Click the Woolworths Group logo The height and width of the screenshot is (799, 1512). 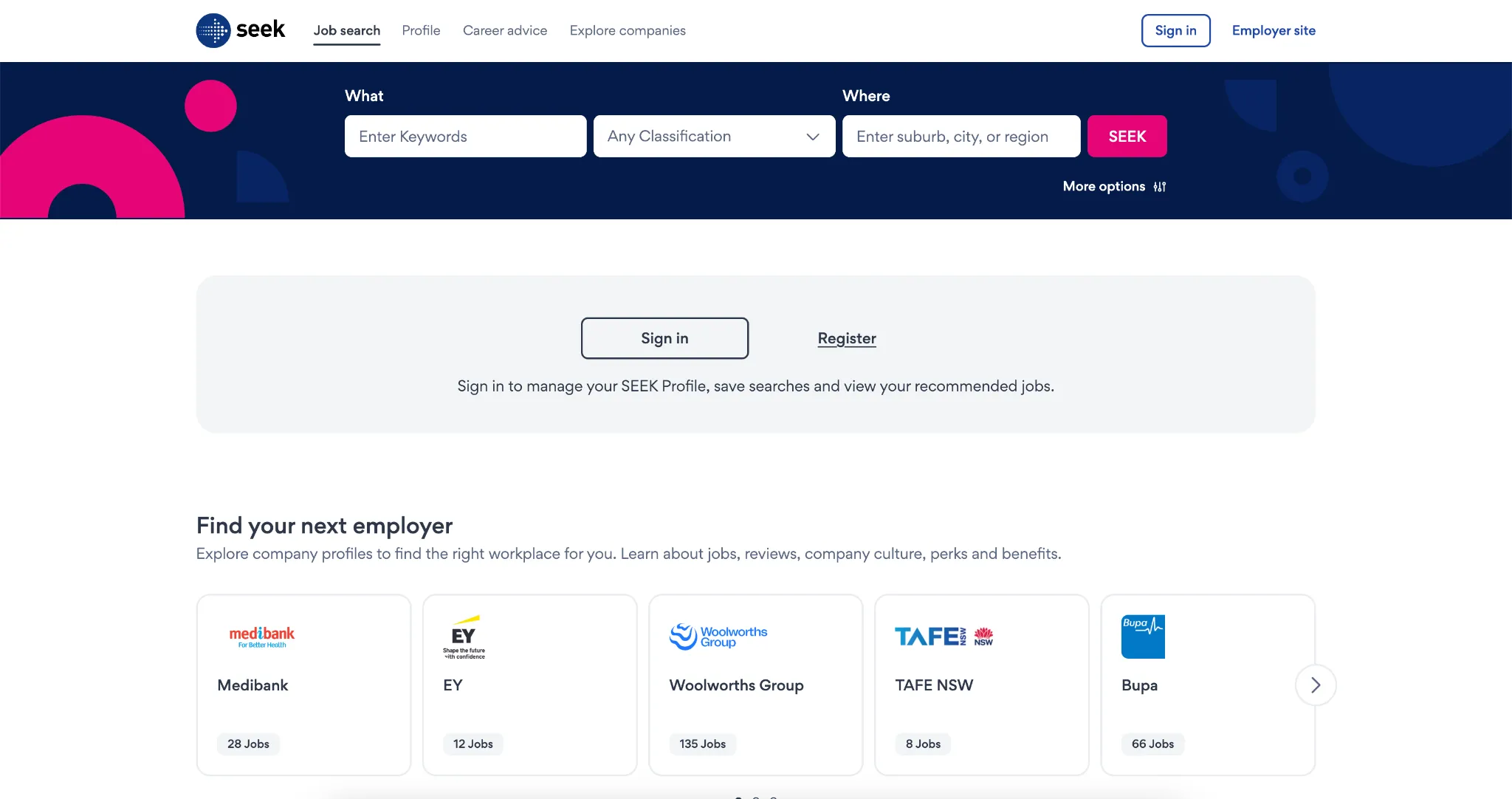tap(718, 637)
